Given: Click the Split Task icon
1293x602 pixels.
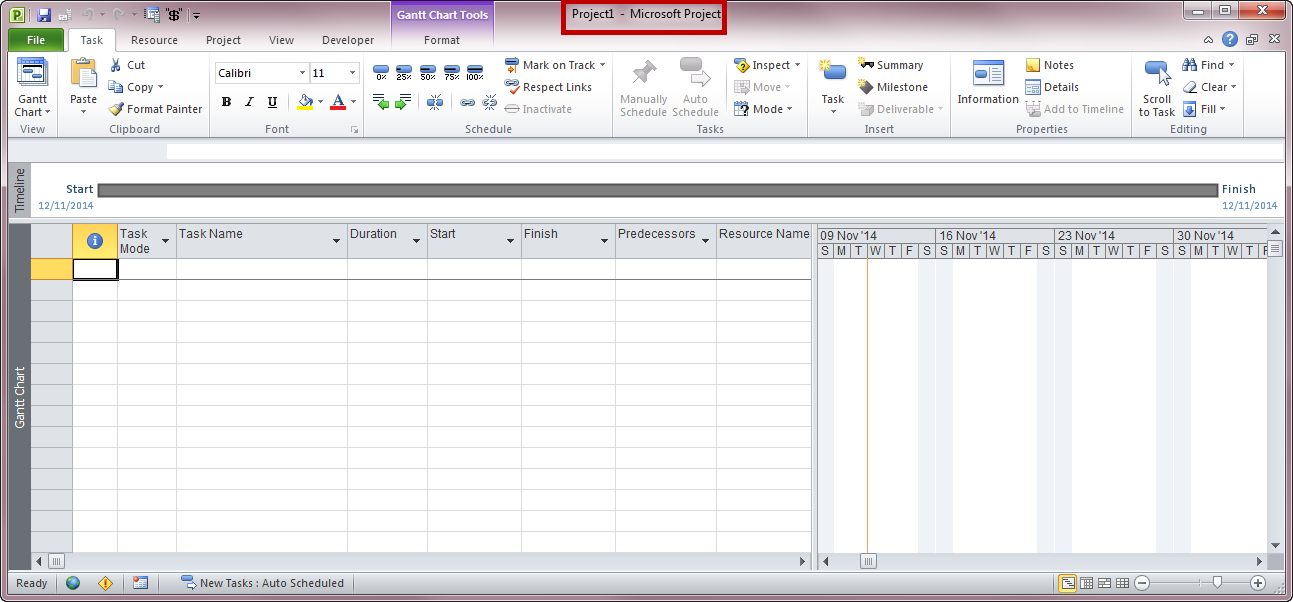Looking at the screenshot, I should click(435, 101).
